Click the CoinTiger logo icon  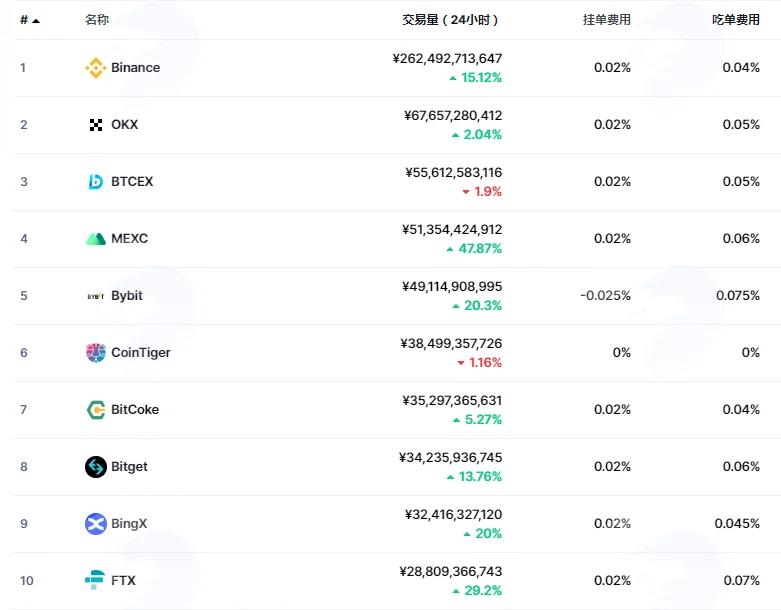pyautogui.click(x=96, y=353)
